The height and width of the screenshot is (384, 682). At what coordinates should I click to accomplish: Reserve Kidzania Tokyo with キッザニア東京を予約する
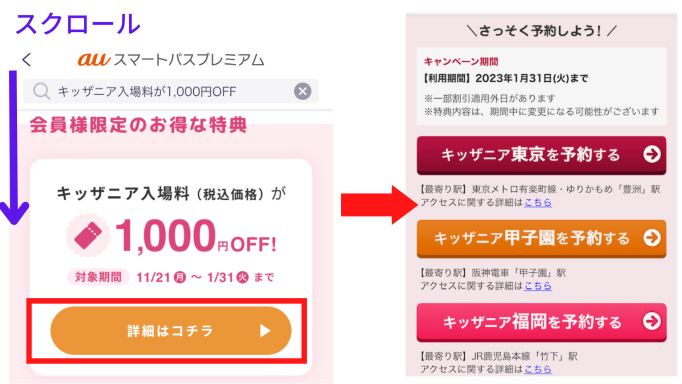tap(541, 155)
